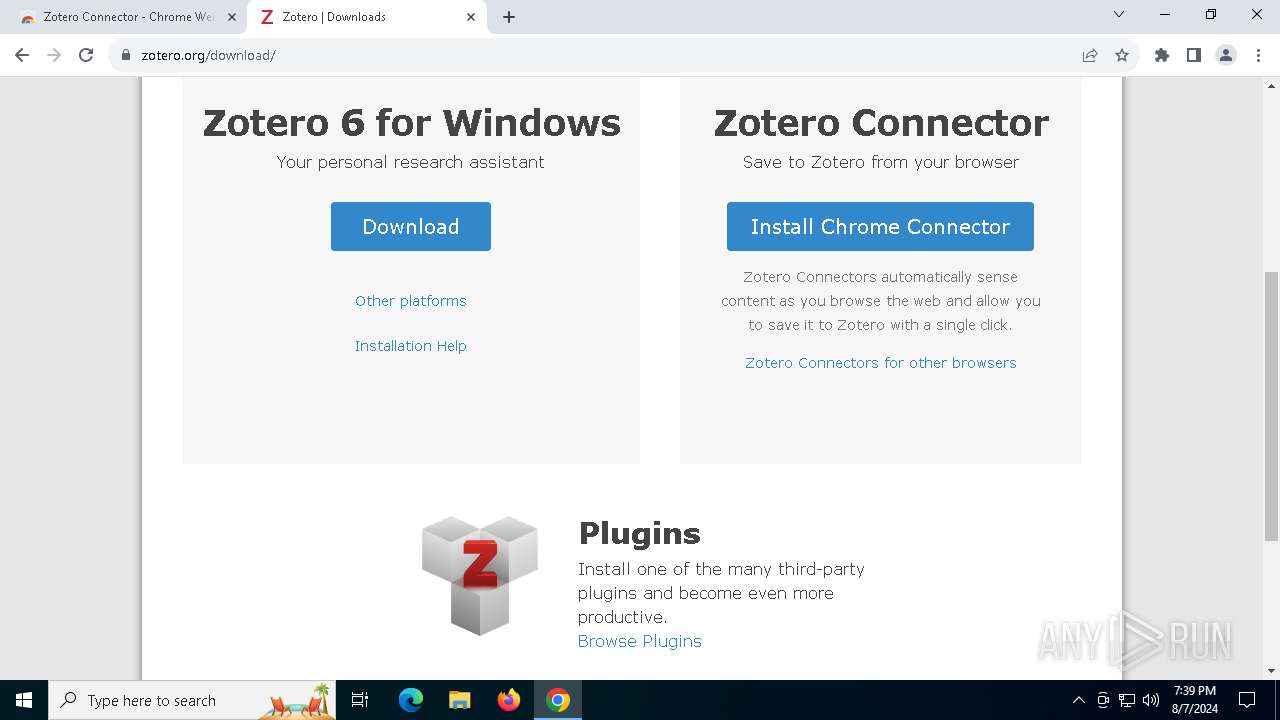Screen dimensions: 1280x720
Task: Click the Zotero plugins cube logo
Action: pos(480,575)
